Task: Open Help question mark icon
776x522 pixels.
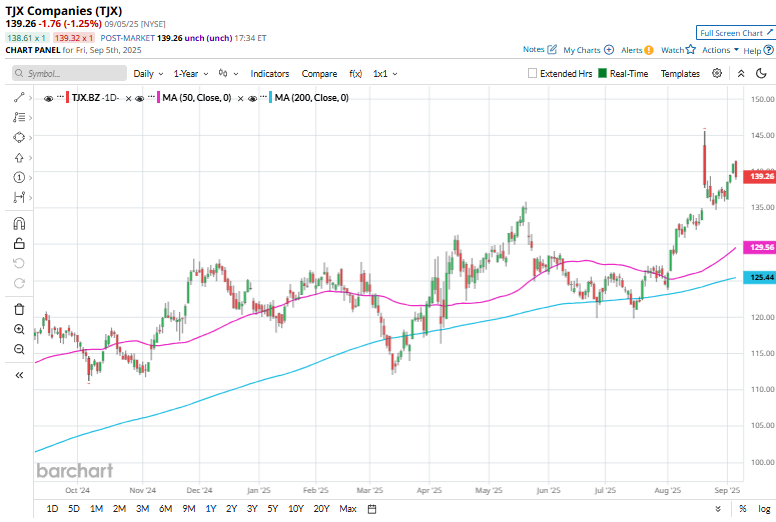Action: coord(768,50)
